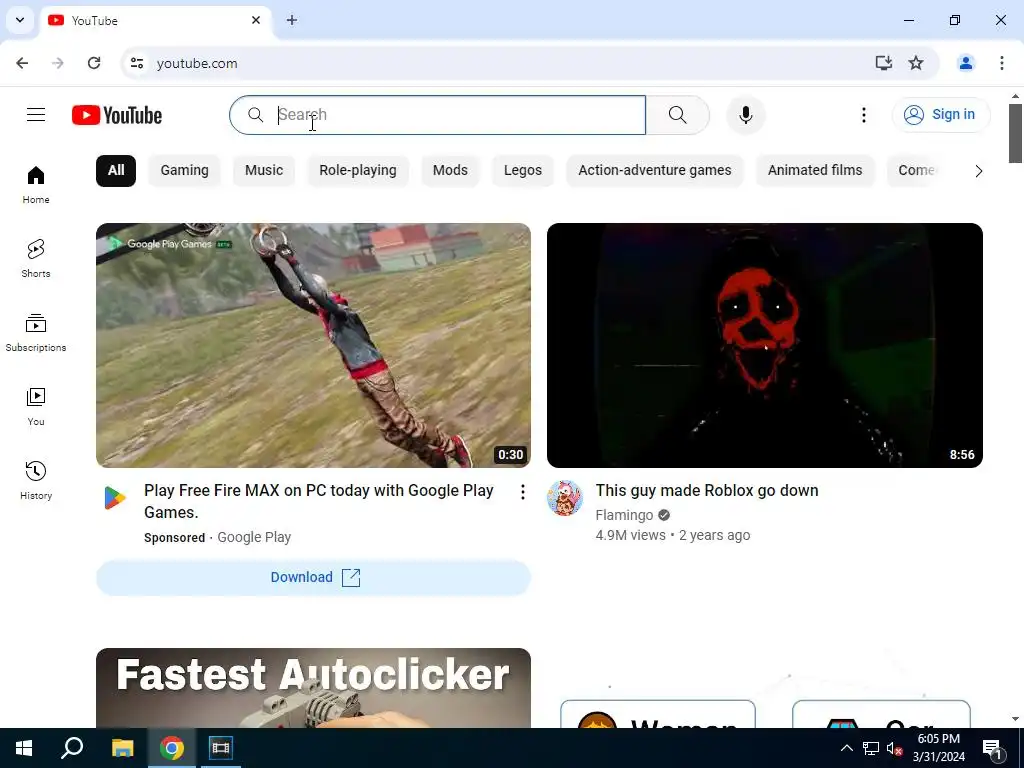
Task: Click the Sign in button
Action: point(940,114)
